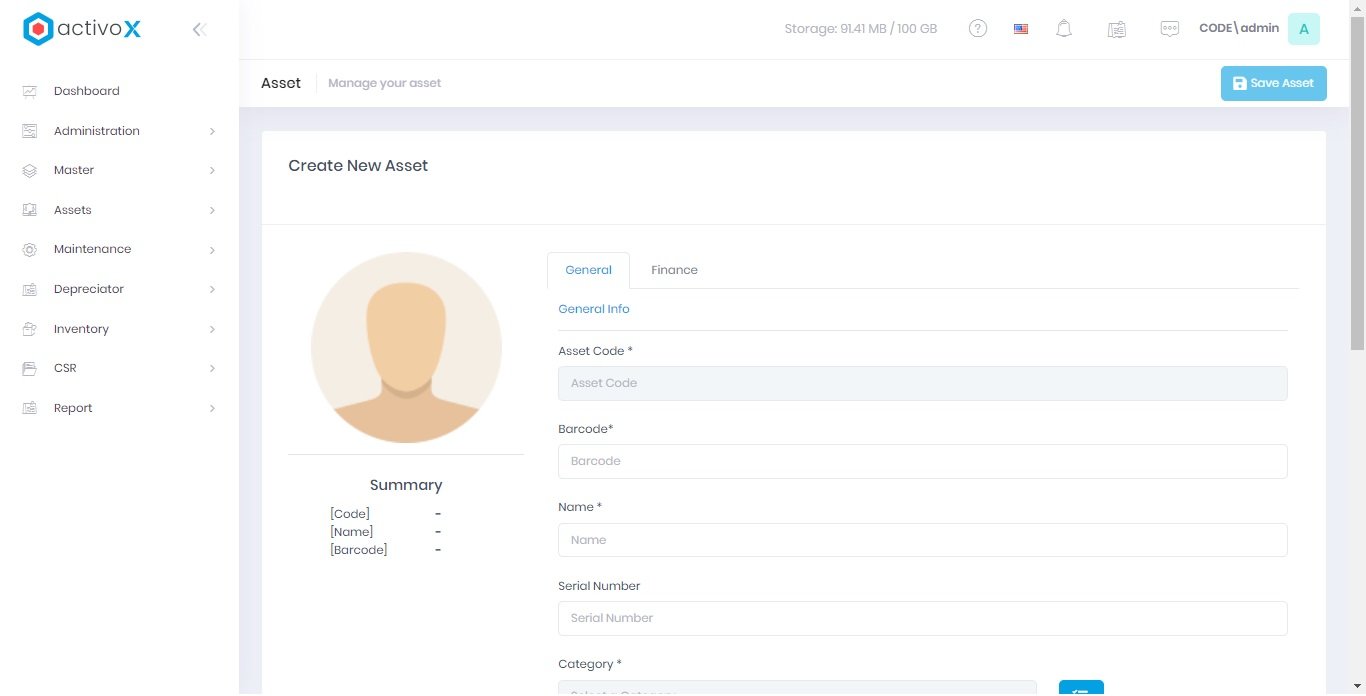Focus the Serial Number field
Screen dimensions: 1366x696
[922, 618]
